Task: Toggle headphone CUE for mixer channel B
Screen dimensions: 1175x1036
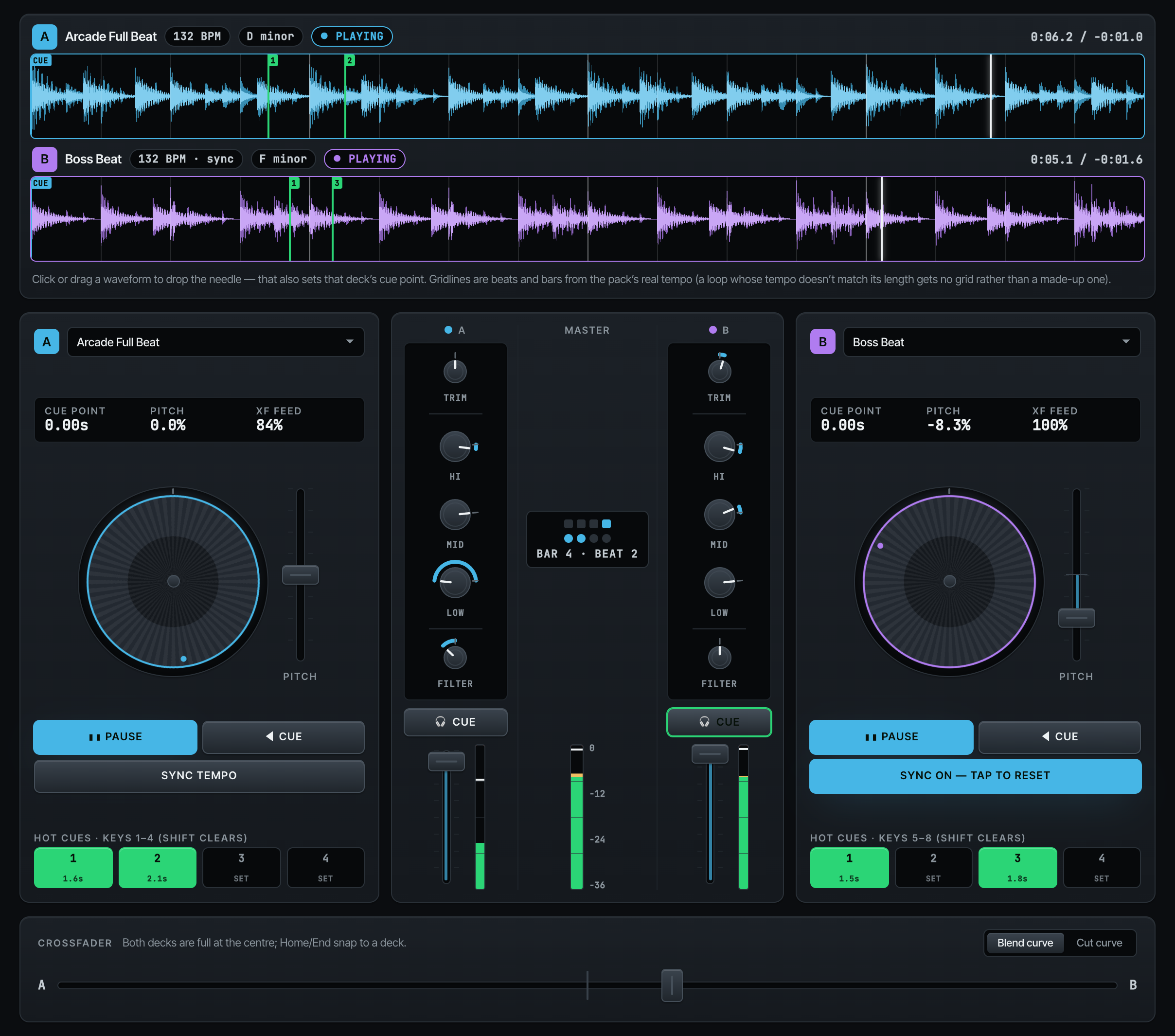Action: [719, 721]
